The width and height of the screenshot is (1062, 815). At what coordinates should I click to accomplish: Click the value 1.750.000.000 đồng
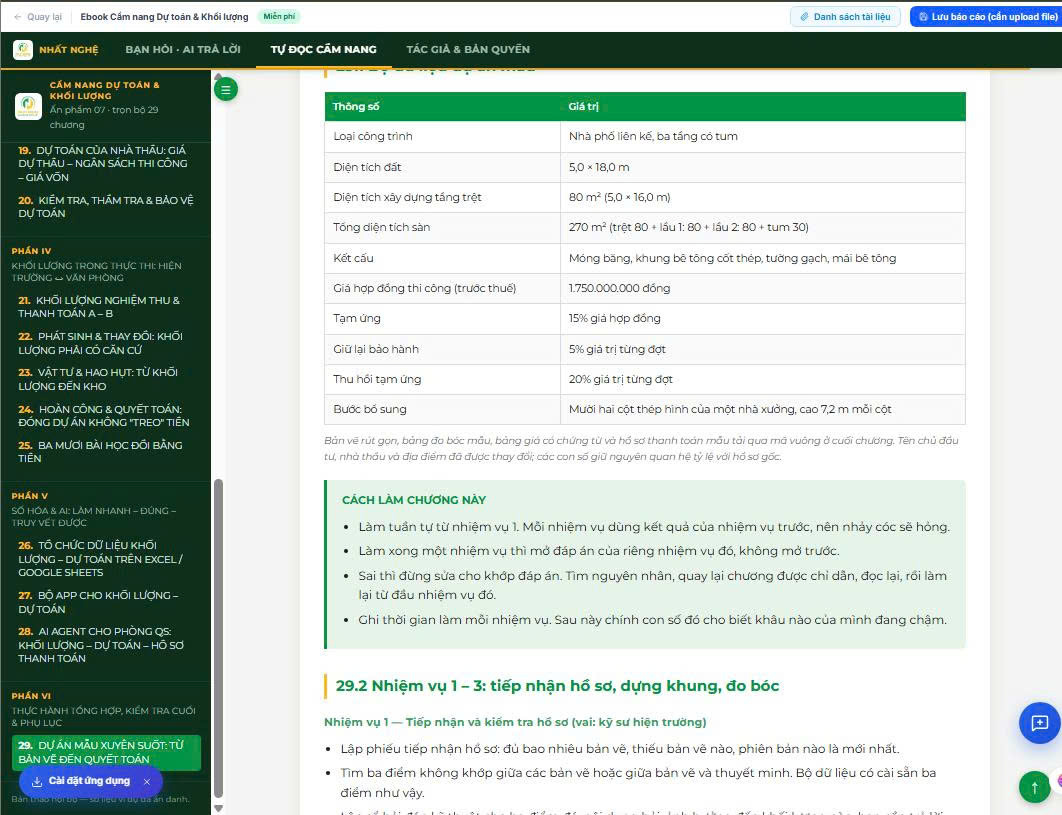point(619,288)
